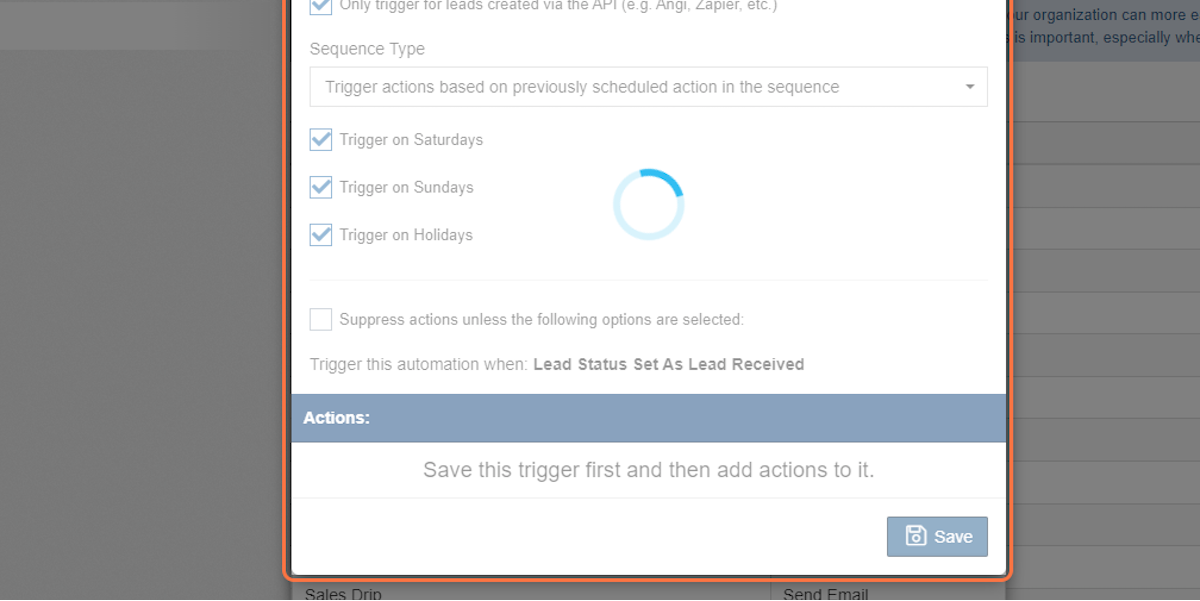Click the save disk icon inside the Save button
Screen dimensions: 1200x601
[918, 536]
